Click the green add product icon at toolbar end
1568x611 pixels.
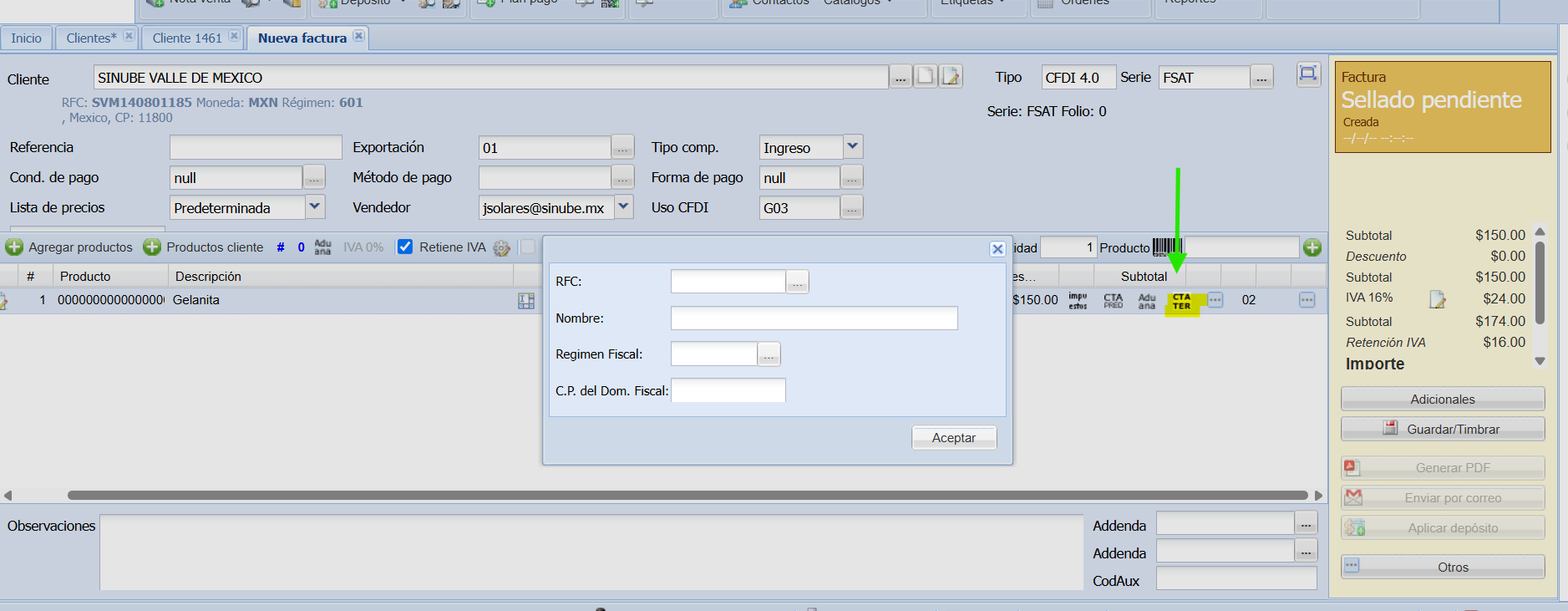click(x=1312, y=247)
